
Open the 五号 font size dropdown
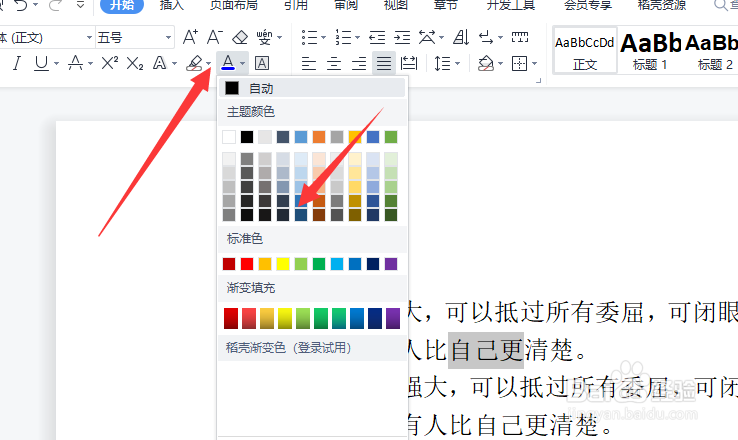tap(168, 38)
